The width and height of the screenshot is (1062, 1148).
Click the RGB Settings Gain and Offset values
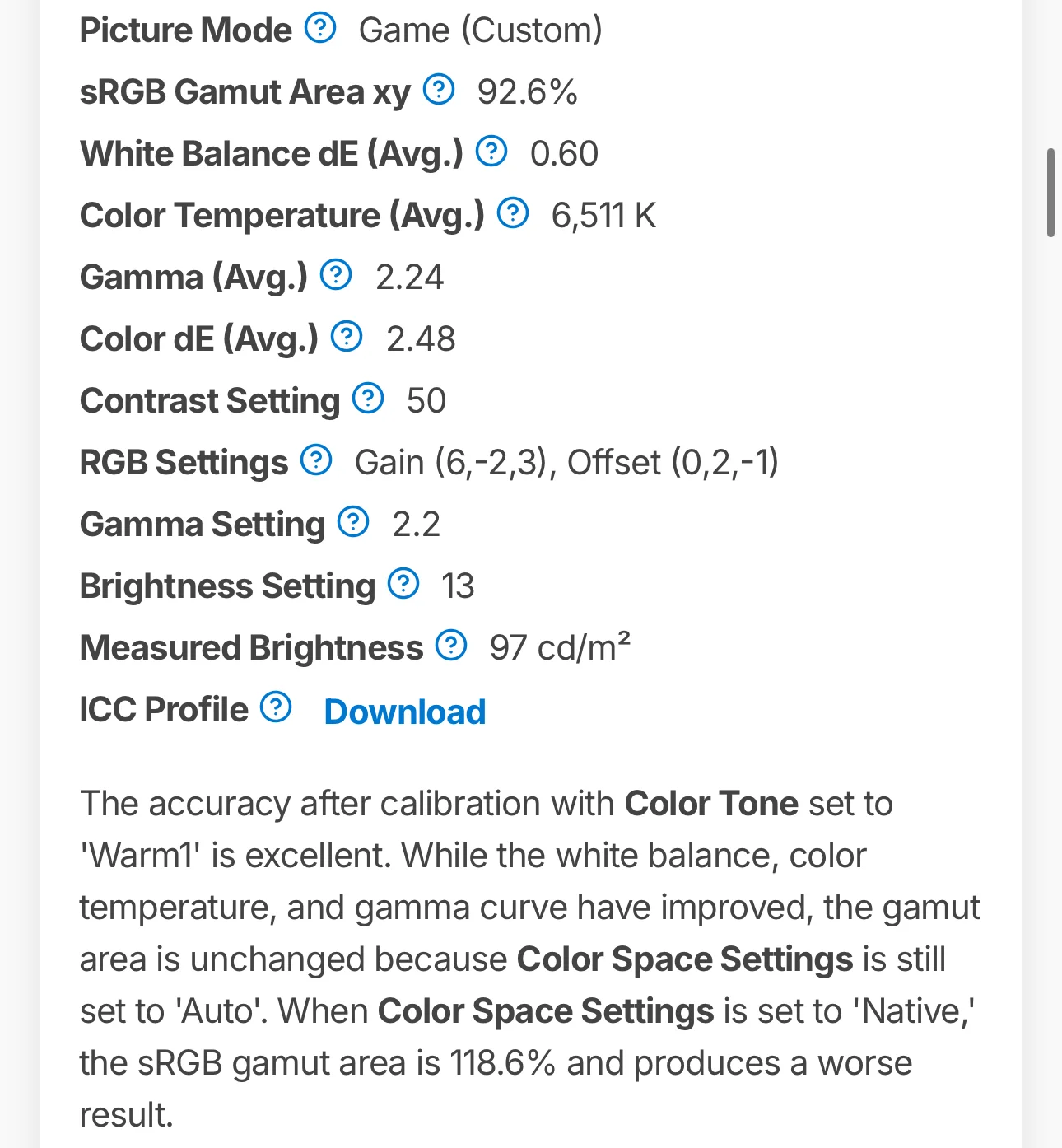pyautogui.click(x=566, y=463)
